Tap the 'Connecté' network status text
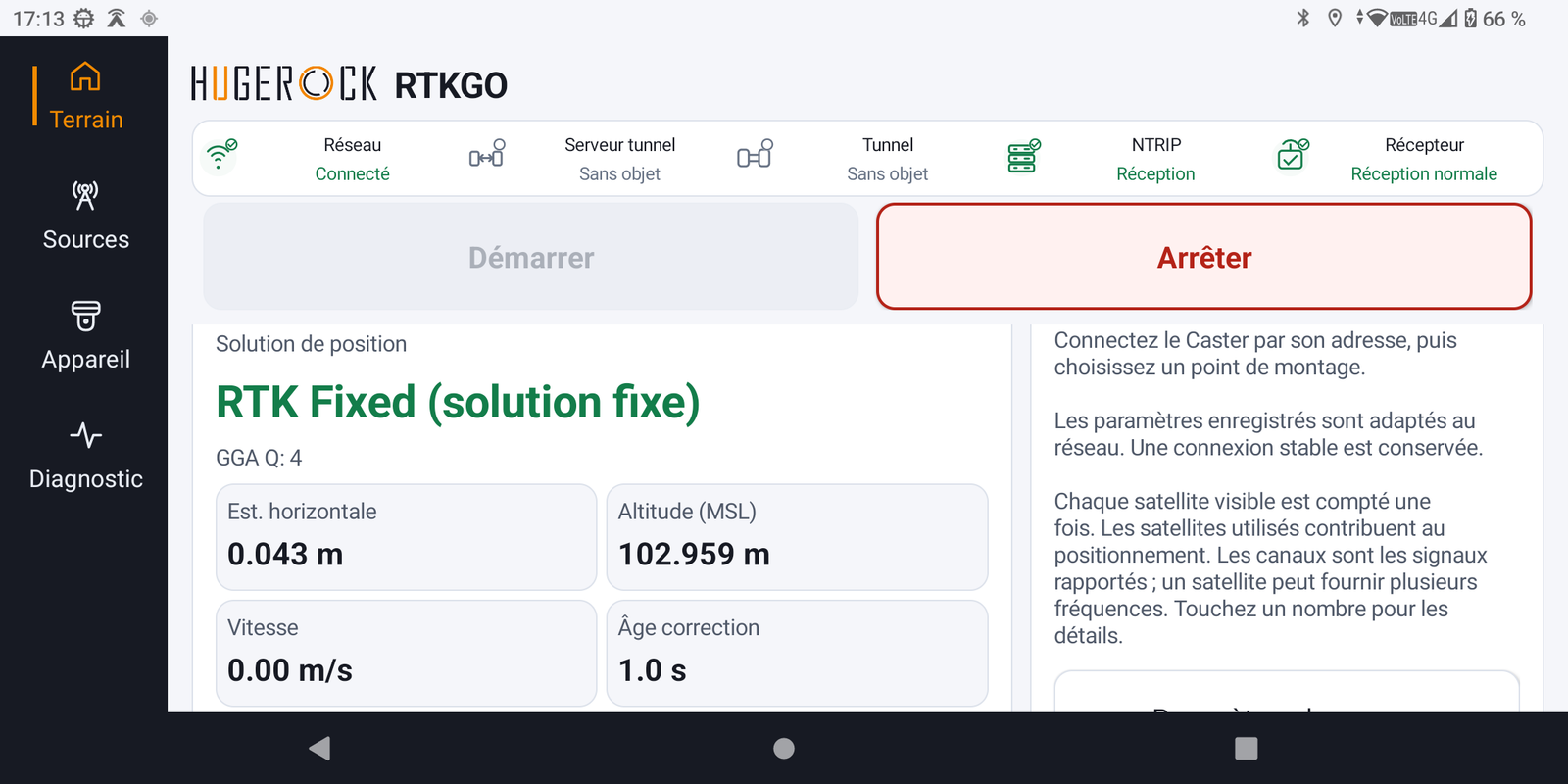The height and width of the screenshot is (784, 1568). coord(352,173)
